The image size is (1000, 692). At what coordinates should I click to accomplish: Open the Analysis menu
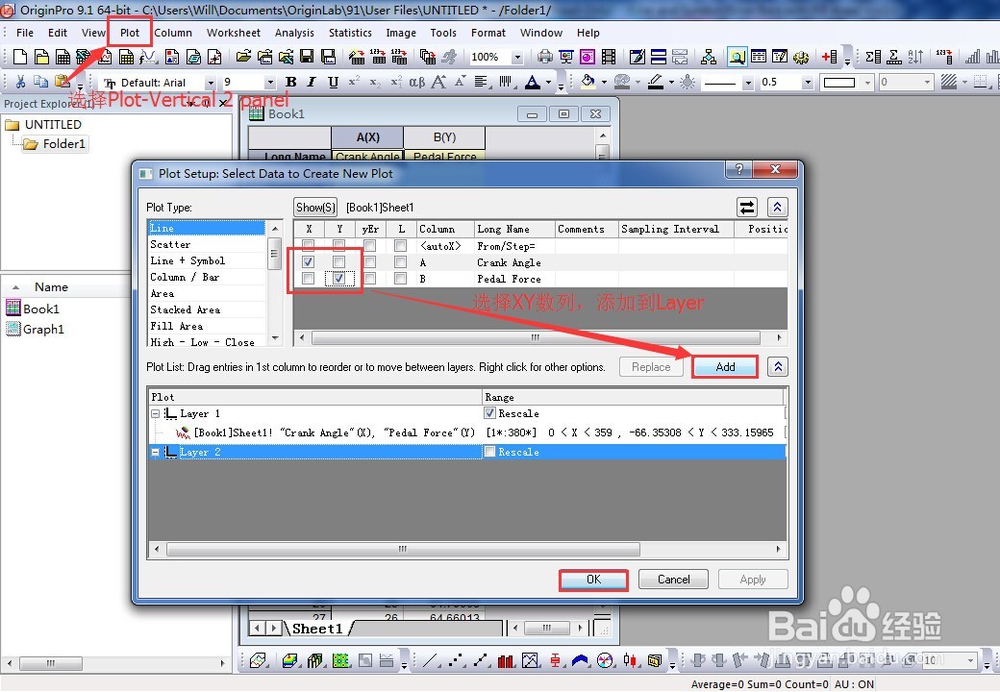tap(294, 33)
